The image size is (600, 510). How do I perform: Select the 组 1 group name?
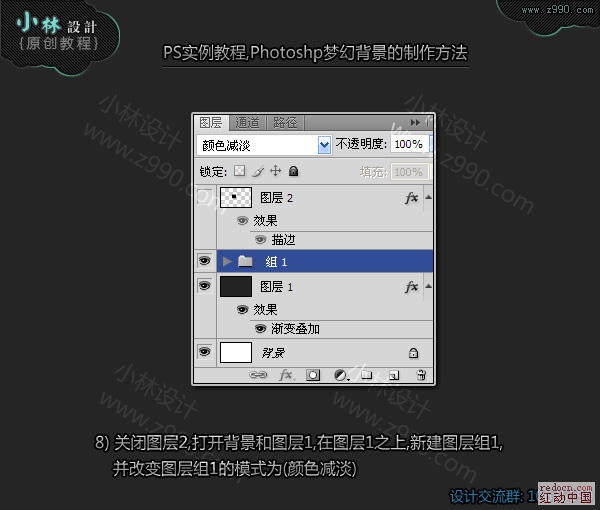tap(276, 262)
